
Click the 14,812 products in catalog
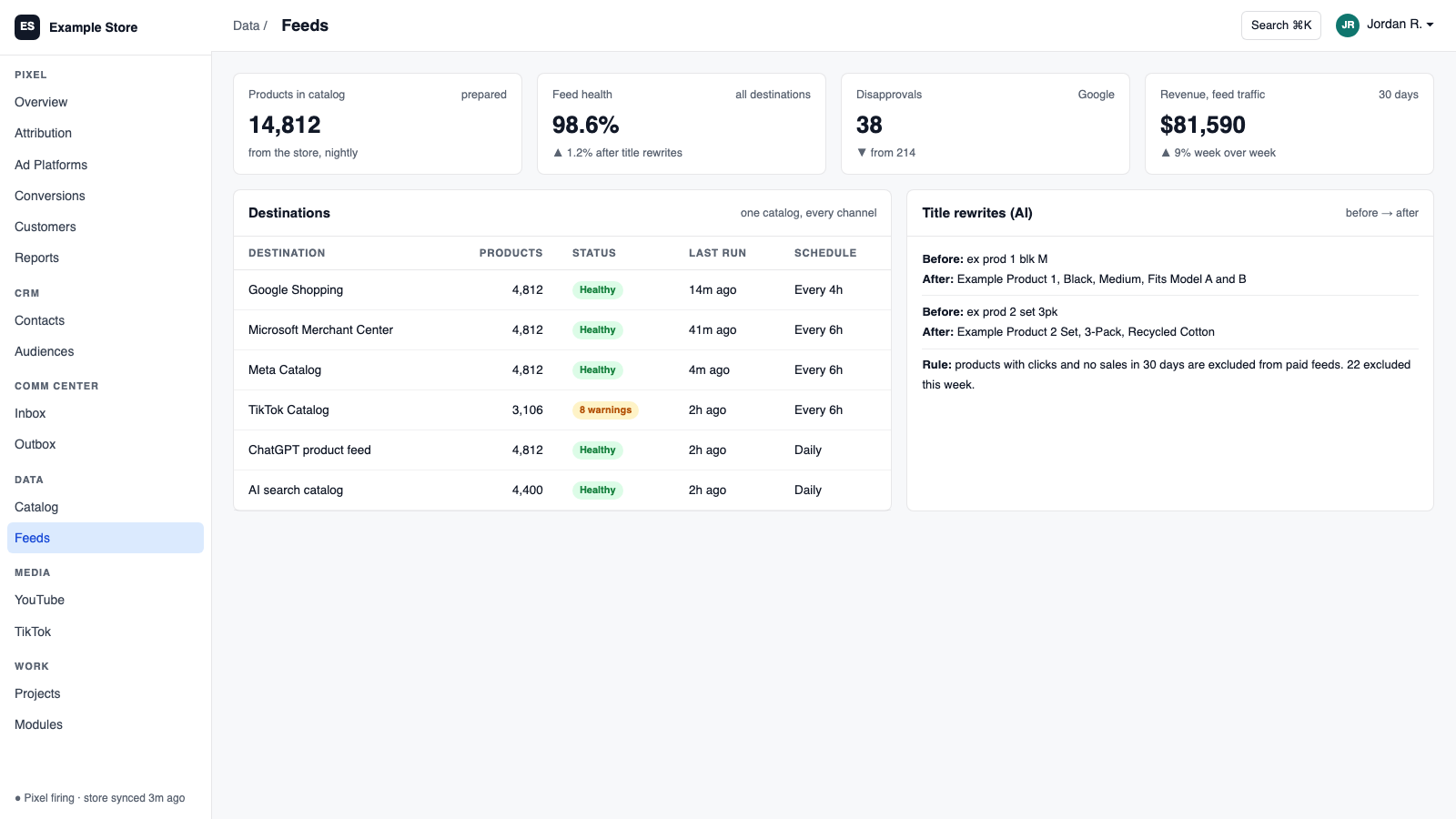pyautogui.click(x=285, y=125)
